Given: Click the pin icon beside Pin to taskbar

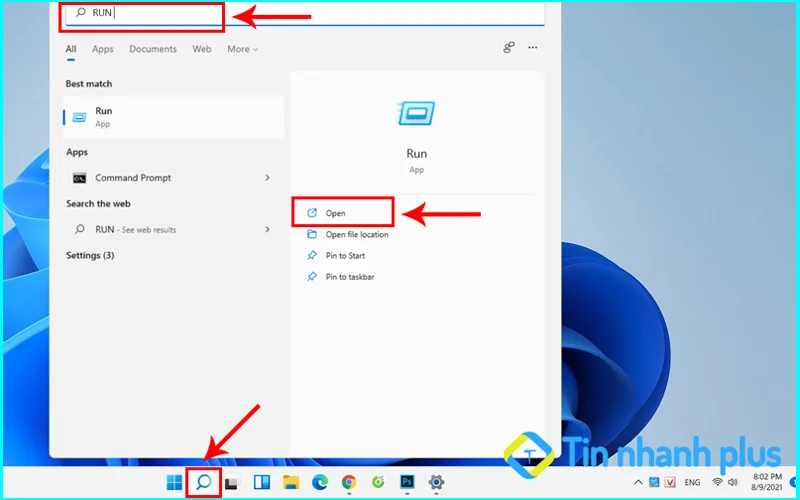Looking at the screenshot, I should point(311,277).
